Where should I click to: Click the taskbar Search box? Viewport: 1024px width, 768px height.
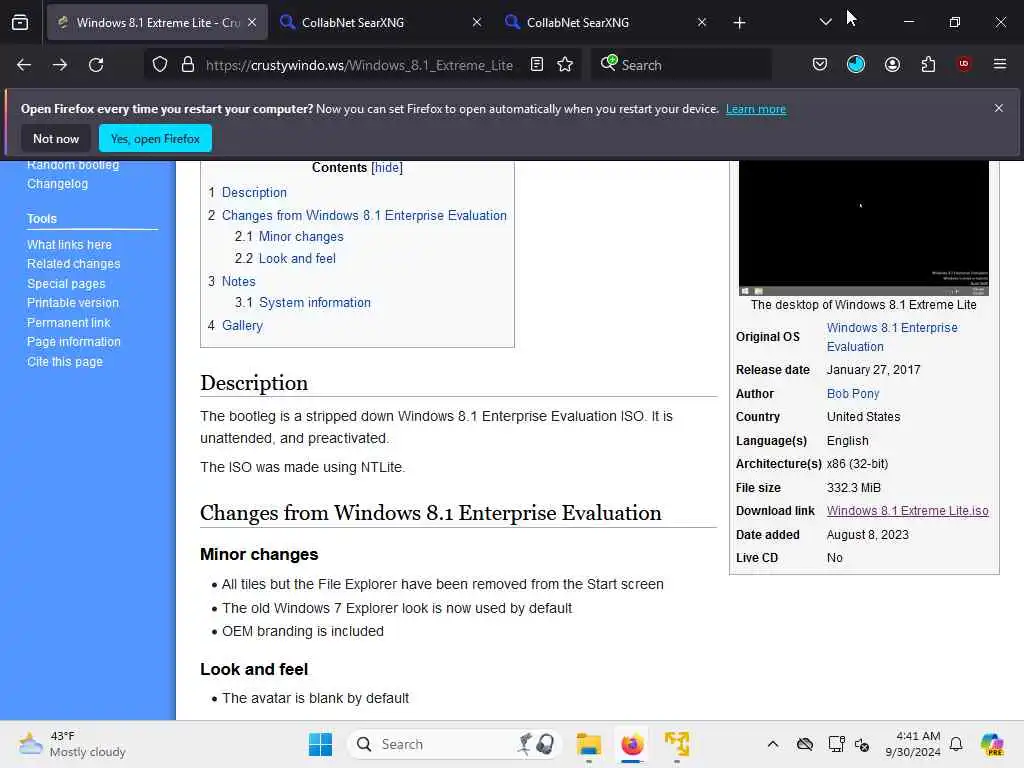[x=455, y=744]
